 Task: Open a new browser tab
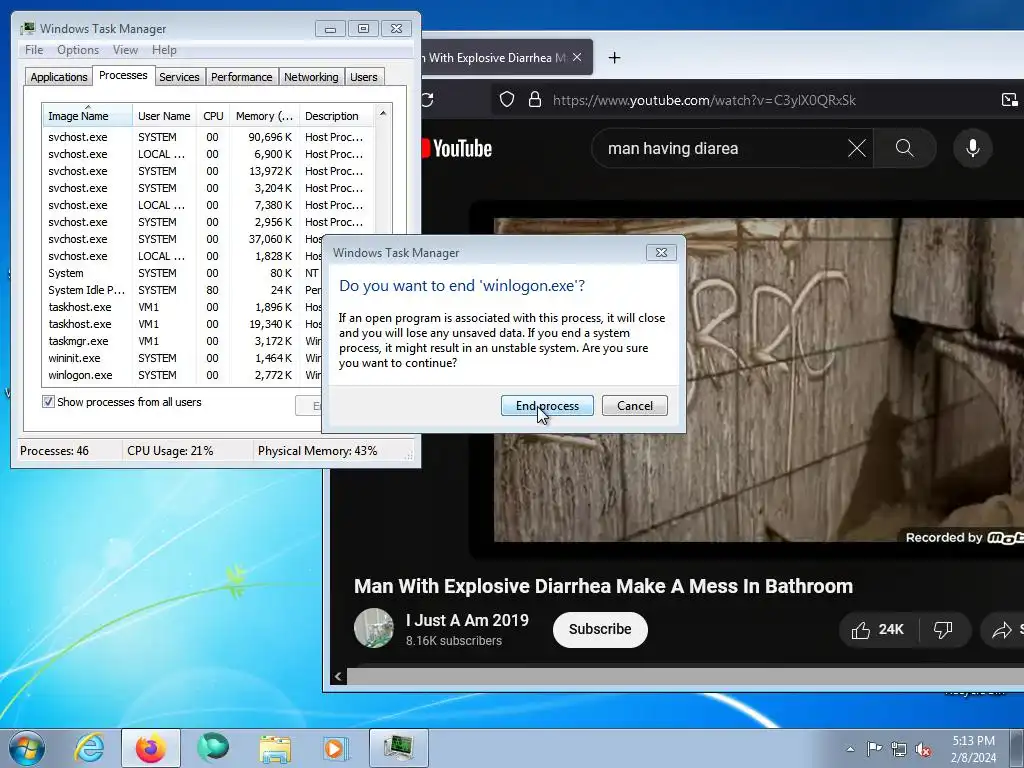tap(614, 57)
